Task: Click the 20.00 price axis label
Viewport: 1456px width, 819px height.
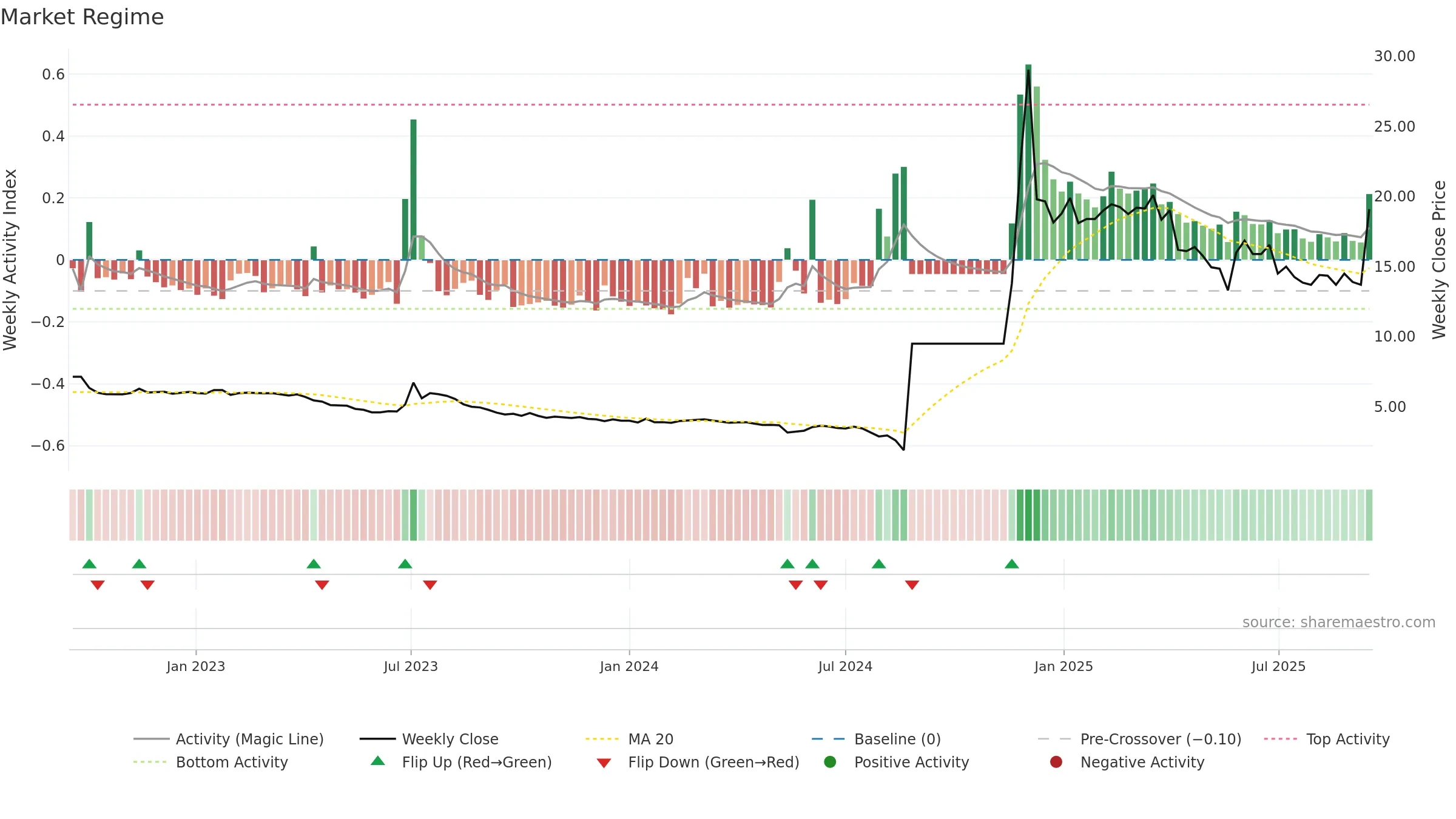Action: (x=1395, y=197)
